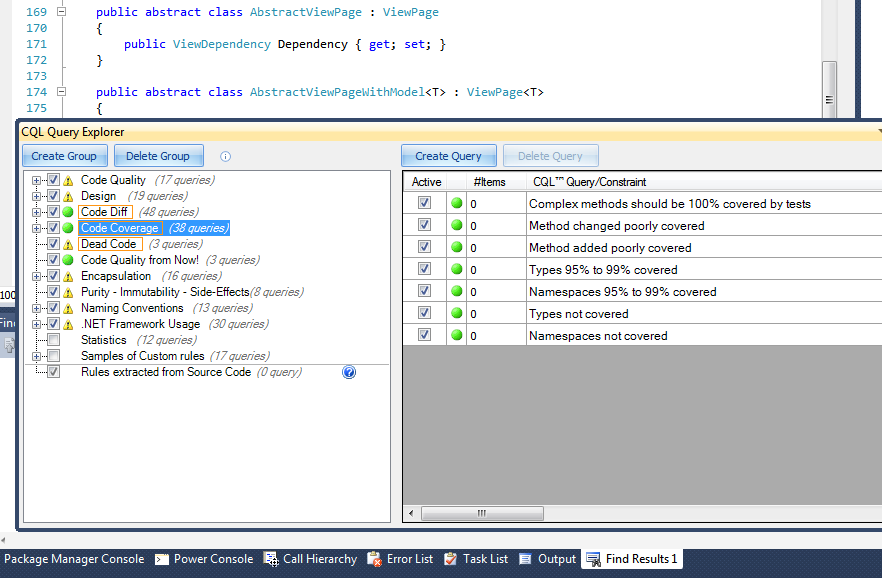This screenshot has height=578, width=882.
Task: Click warning icon next to Design group
Action: pyautogui.click(x=68, y=196)
